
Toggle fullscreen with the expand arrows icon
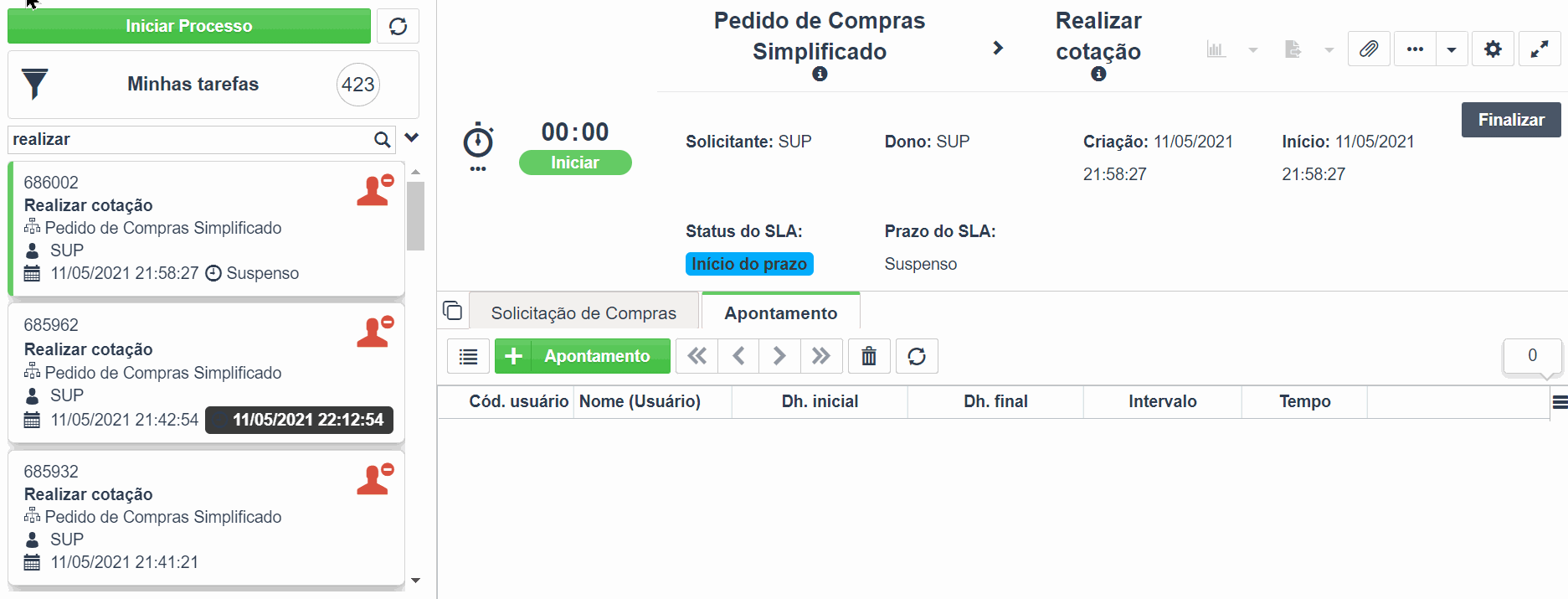[x=1540, y=49]
